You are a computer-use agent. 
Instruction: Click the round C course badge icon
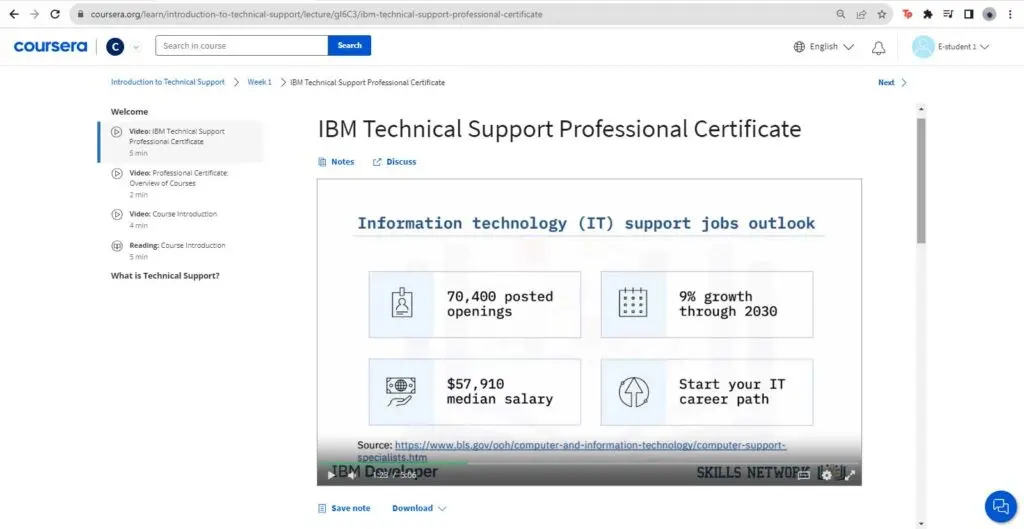(115, 46)
